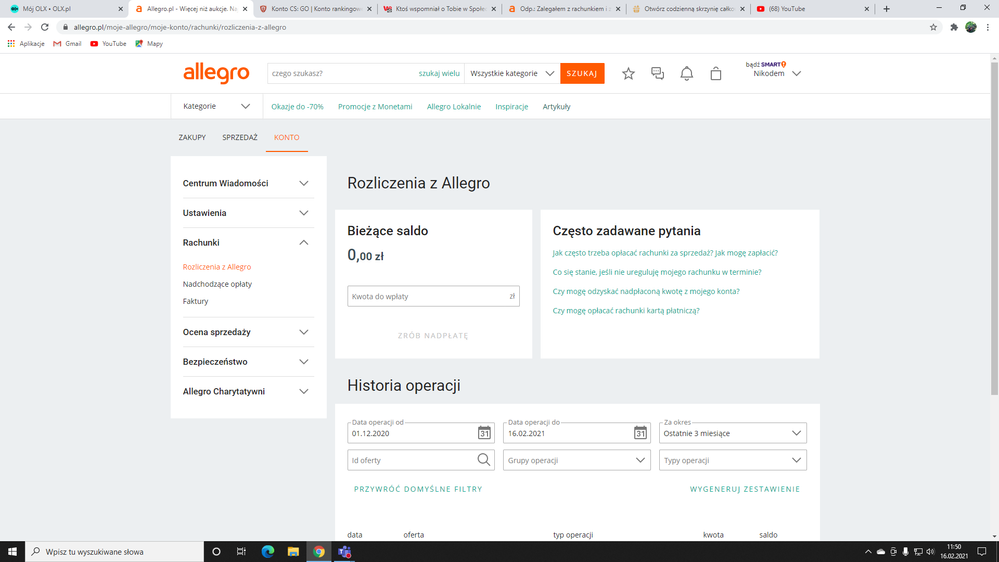Open Nadchodzące opłaty in sidebar
Viewport: 999px width, 562px height.
click(217, 284)
